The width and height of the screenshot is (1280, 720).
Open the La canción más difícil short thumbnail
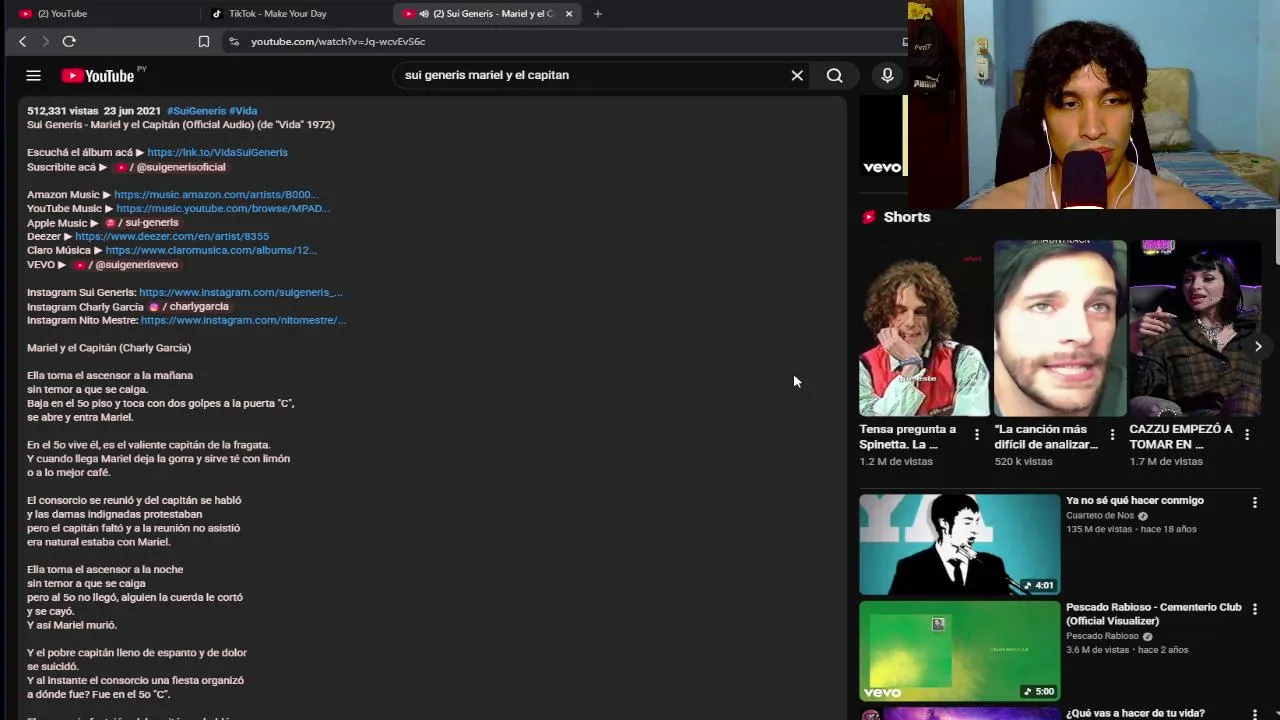pos(1060,328)
